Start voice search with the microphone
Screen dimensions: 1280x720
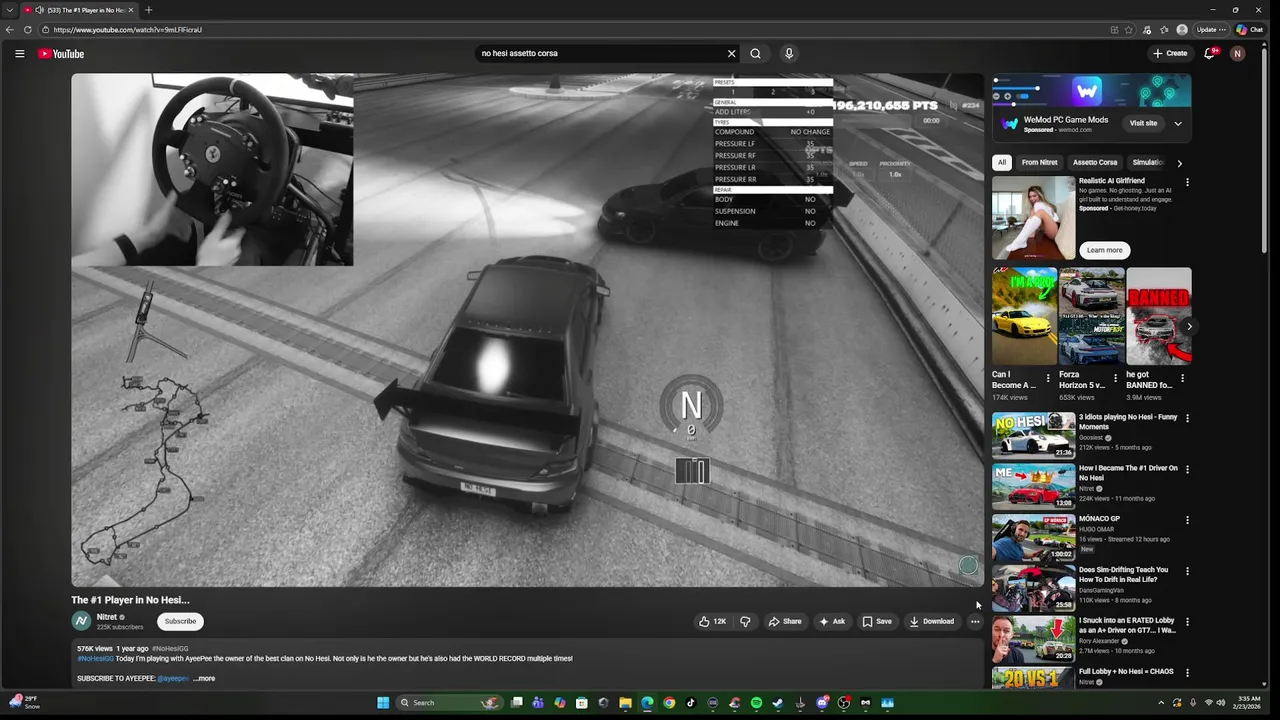tap(789, 54)
